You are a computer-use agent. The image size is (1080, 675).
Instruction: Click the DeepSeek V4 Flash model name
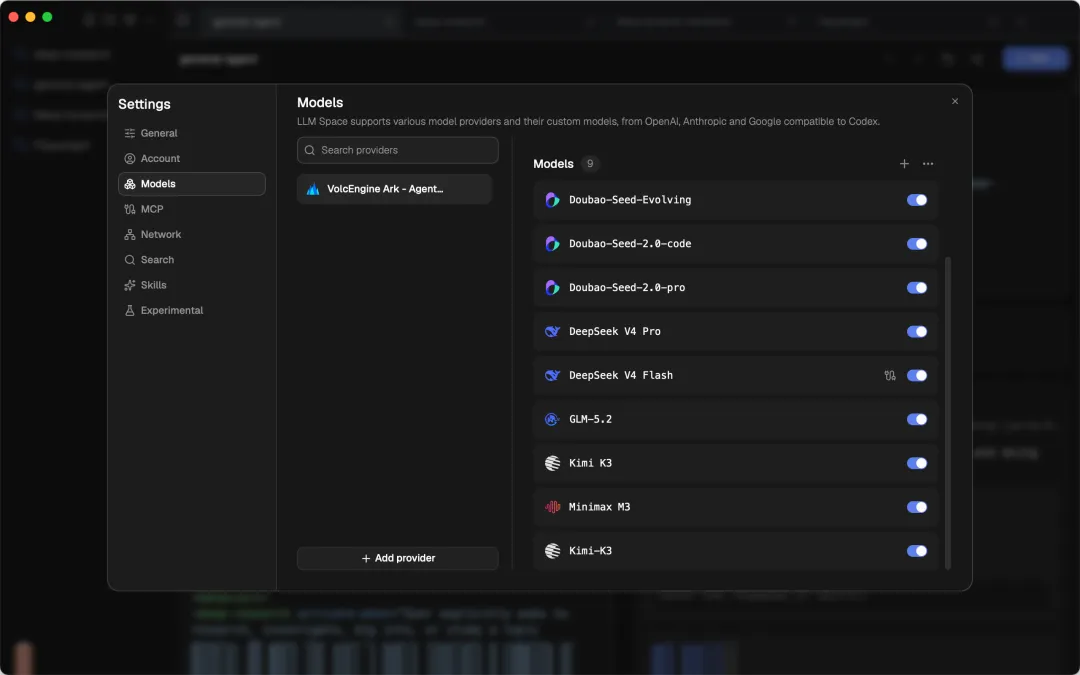(x=621, y=375)
